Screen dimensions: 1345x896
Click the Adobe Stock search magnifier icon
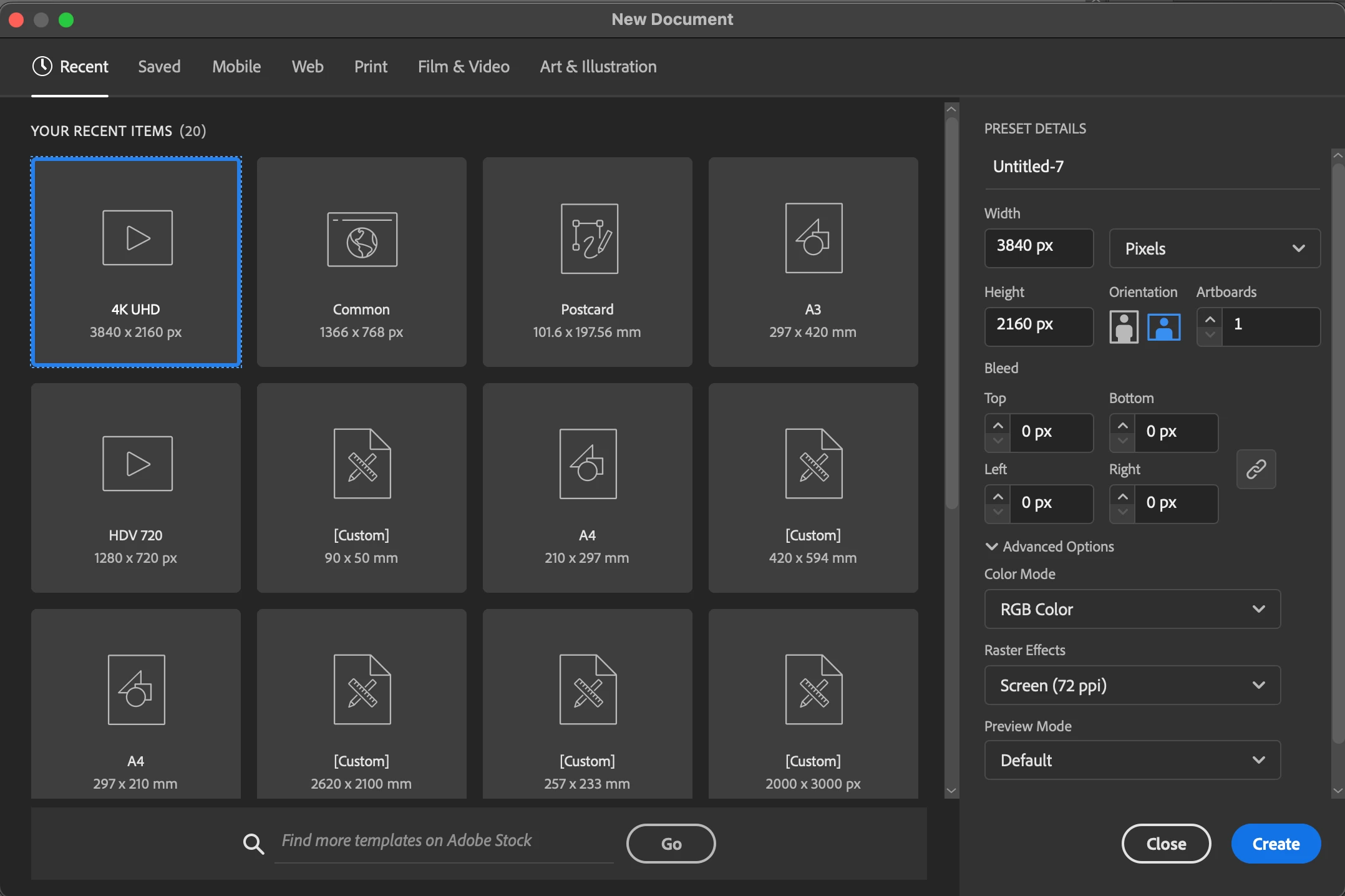pyautogui.click(x=253, y=844)
